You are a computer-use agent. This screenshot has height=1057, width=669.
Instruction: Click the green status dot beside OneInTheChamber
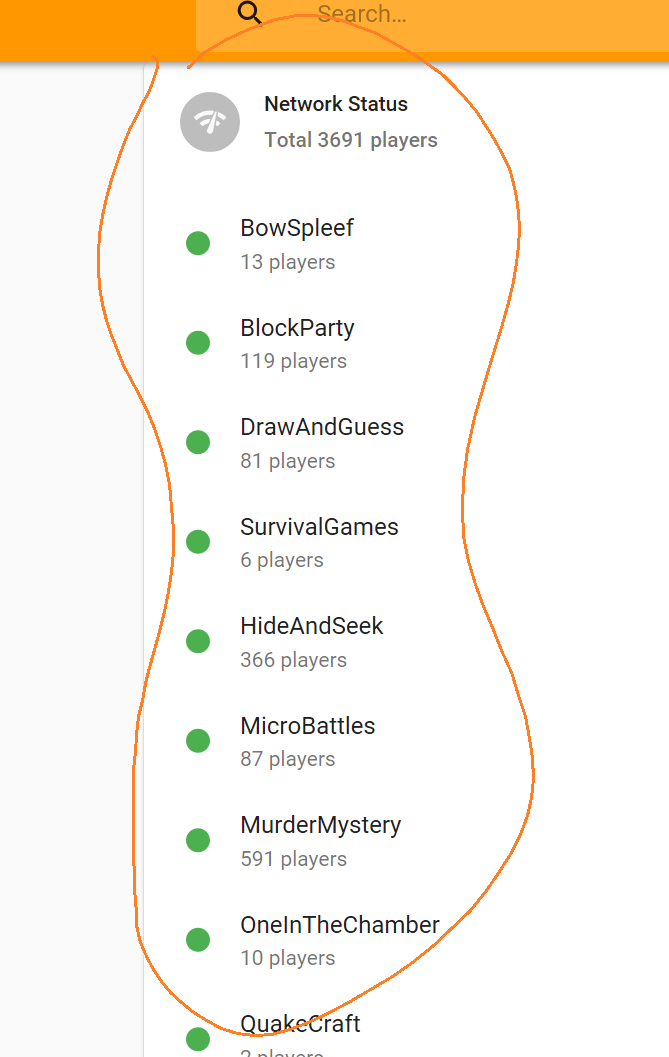(x=198, y=940)
